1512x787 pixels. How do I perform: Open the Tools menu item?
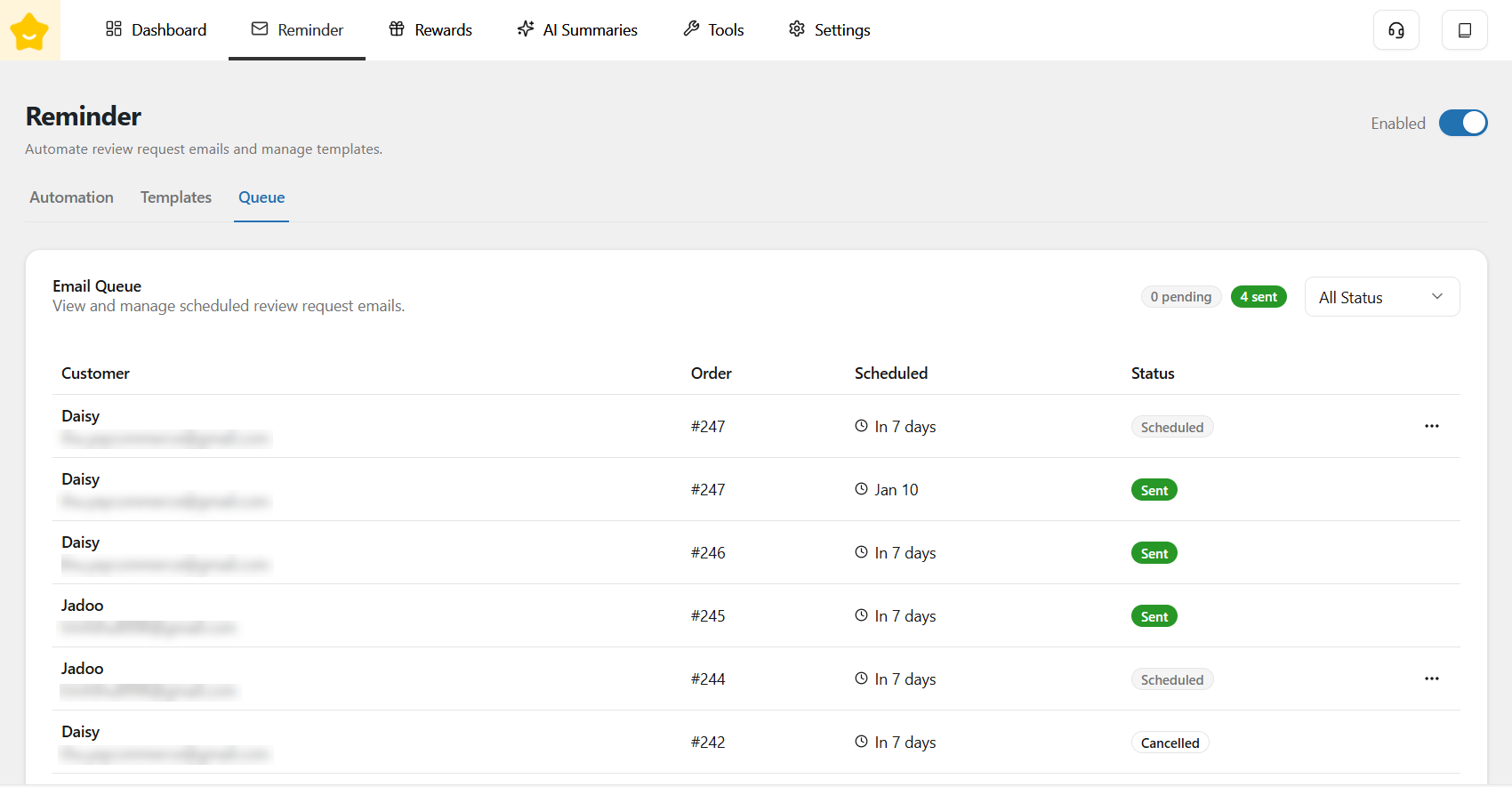(713, 30)
